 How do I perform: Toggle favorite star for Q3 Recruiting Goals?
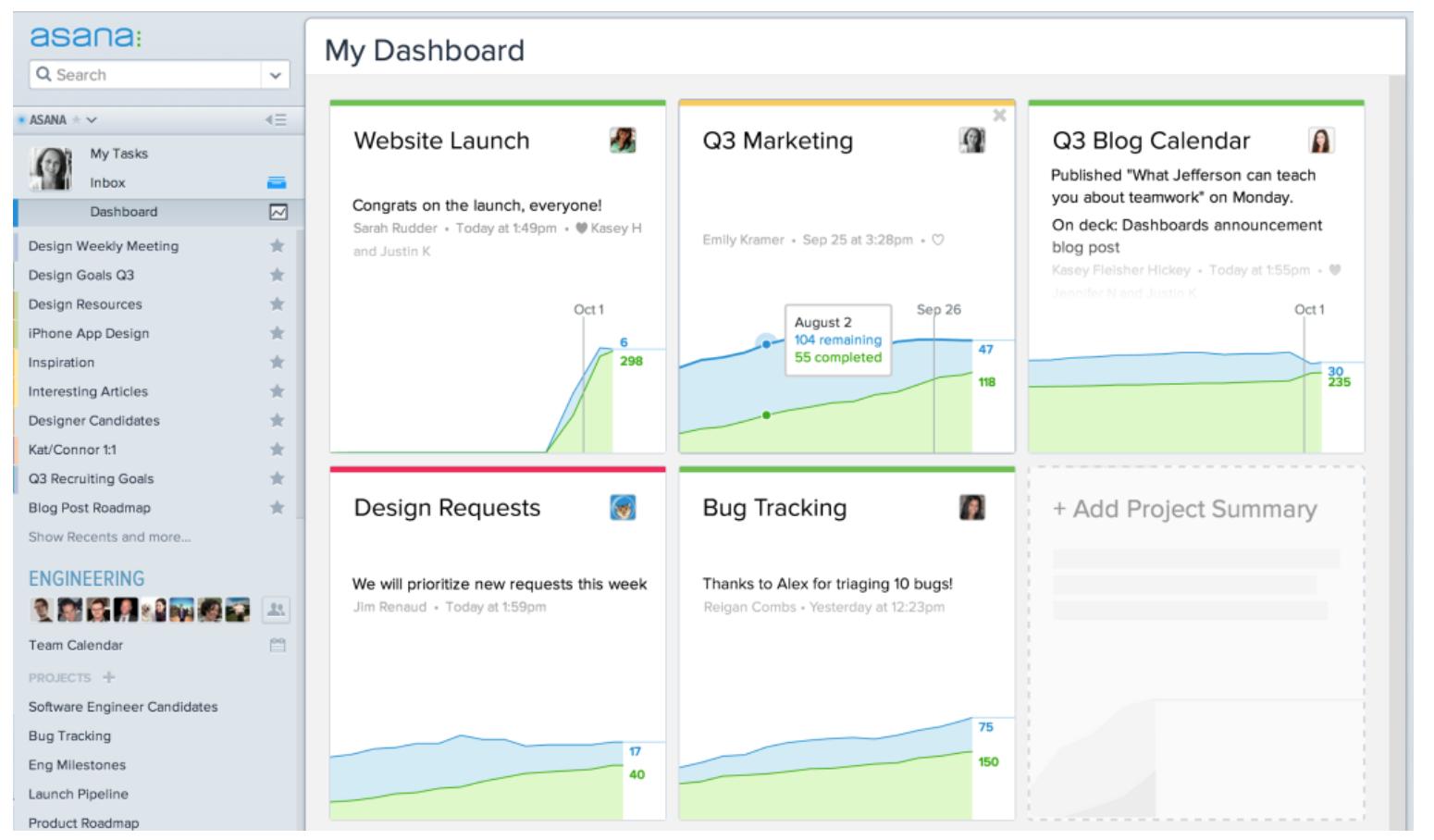pos(277,478)
